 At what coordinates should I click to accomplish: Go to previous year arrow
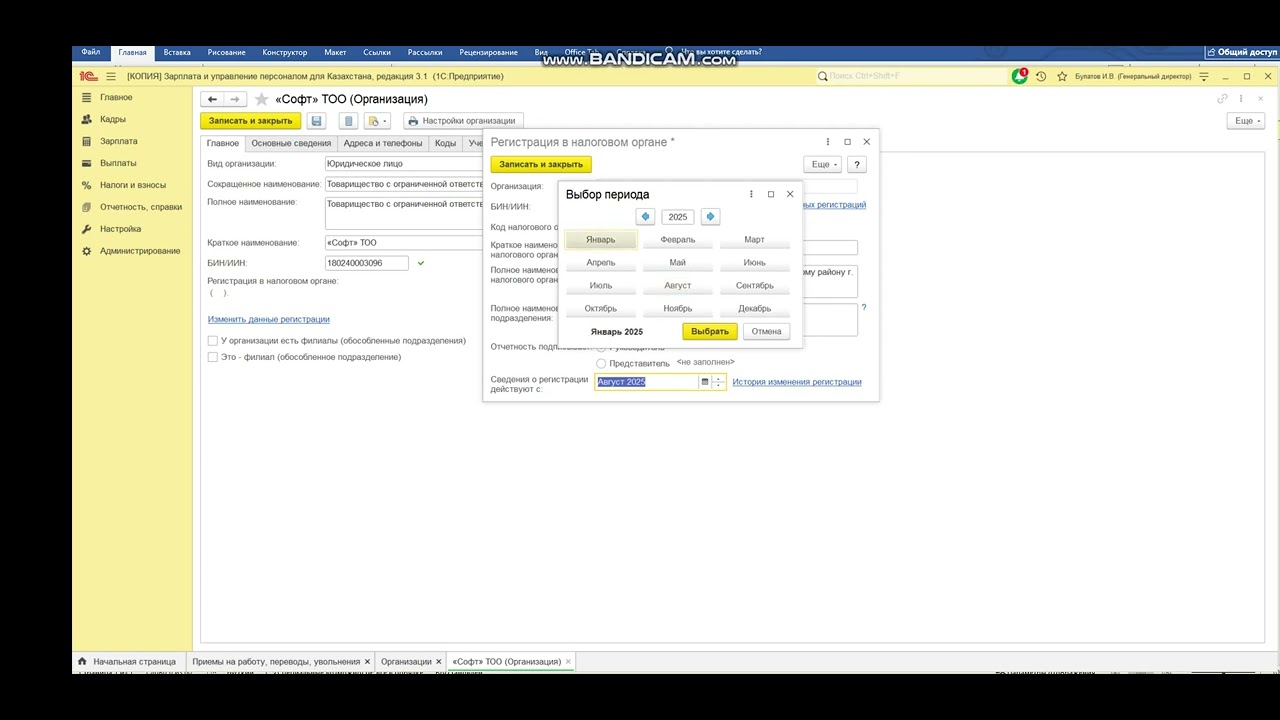point(646,217)
